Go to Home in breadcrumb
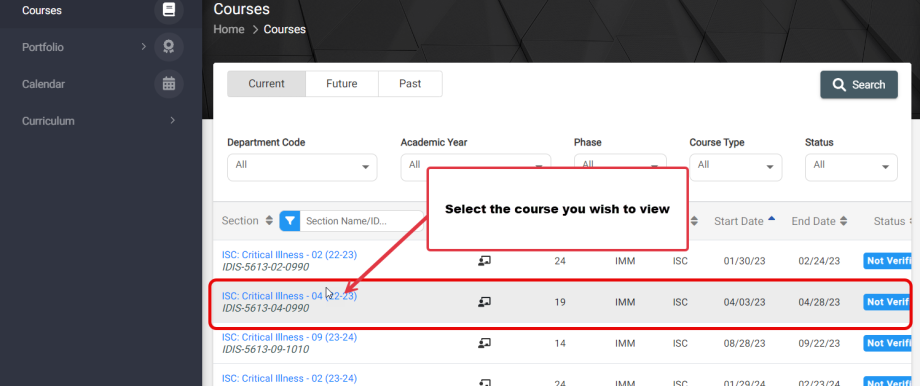Image resolution: width=920 pixels, height=386 pixels. 229,29
